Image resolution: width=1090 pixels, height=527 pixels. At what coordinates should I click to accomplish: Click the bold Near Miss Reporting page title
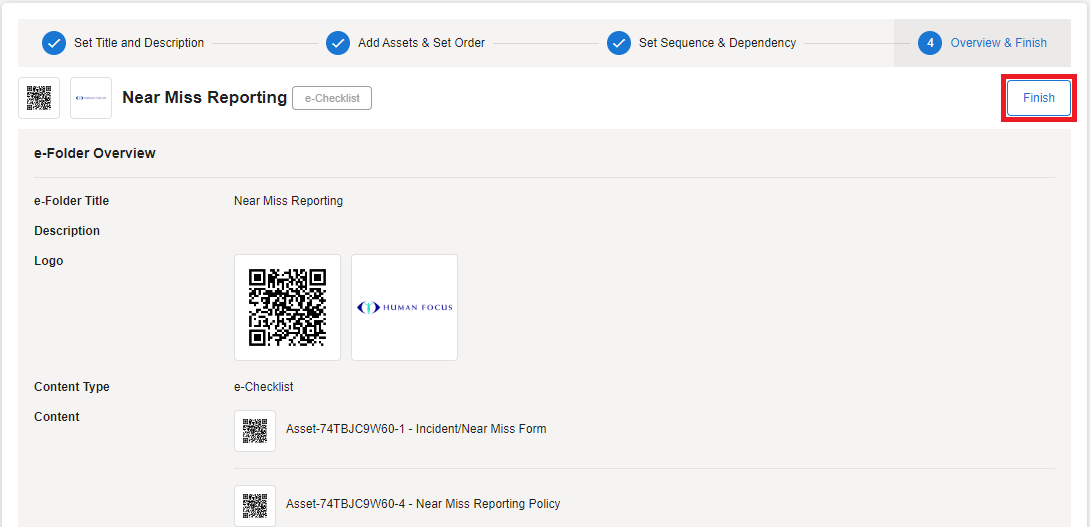pos(204,97)
